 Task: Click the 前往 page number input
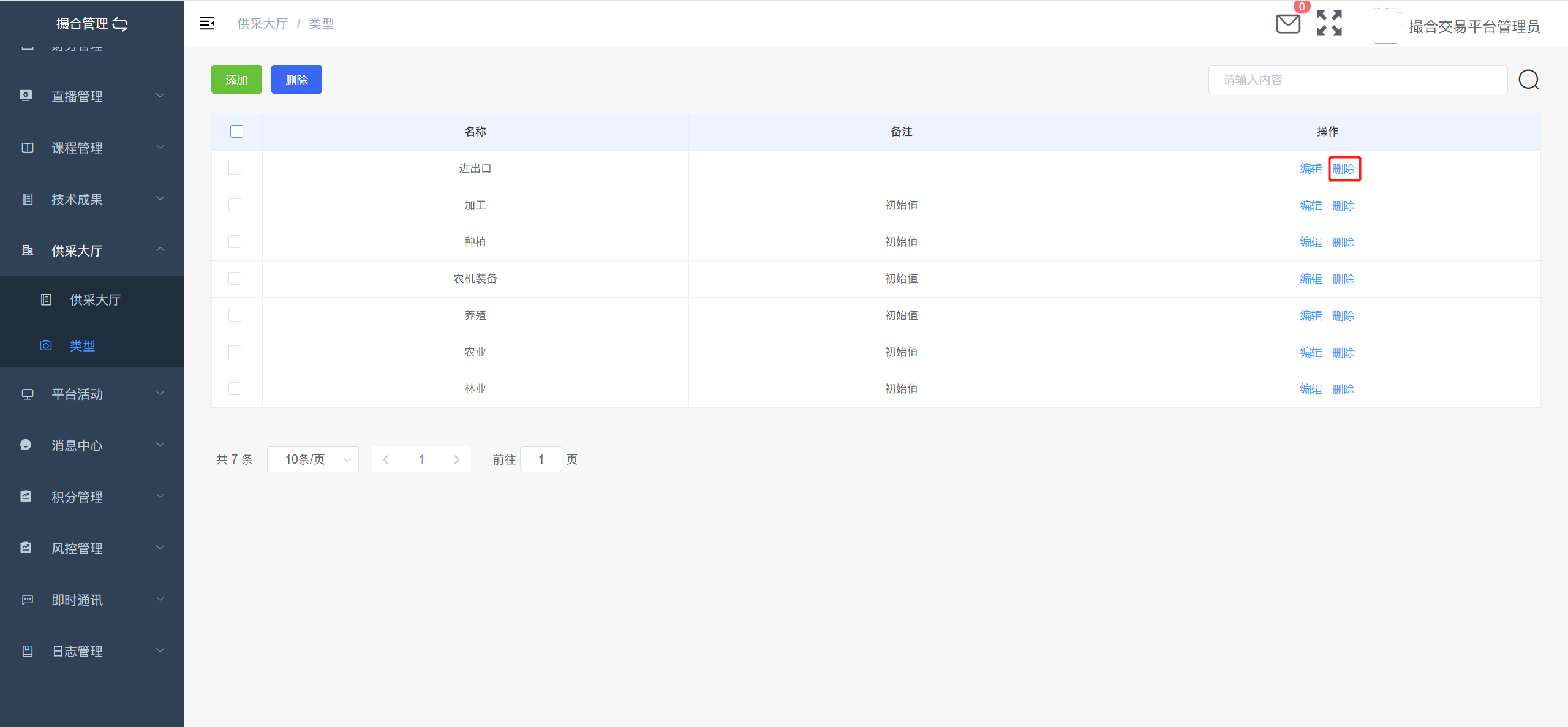(541, 459)
